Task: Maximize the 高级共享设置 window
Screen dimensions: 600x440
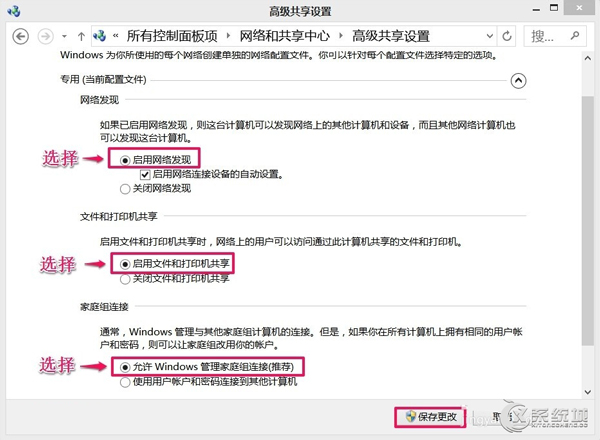Action: [554, 8]
